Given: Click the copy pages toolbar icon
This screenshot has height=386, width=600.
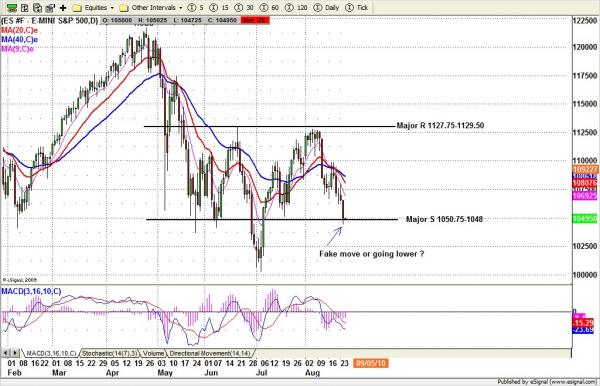Looking at the screenshot, I should pyautogui.click(x=37, y=7).
